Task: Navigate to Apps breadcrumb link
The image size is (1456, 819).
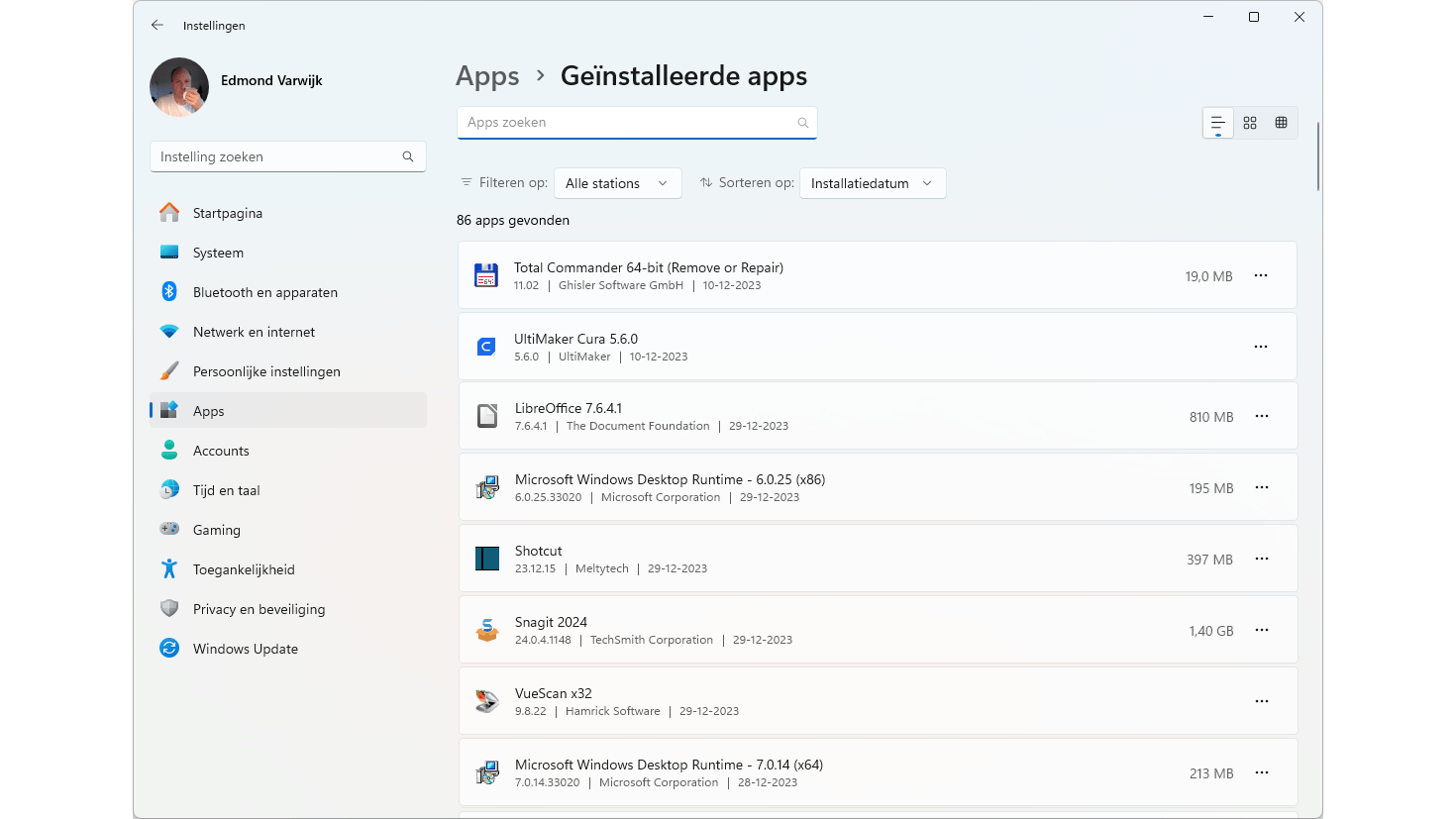Action: tap(487, 76)
